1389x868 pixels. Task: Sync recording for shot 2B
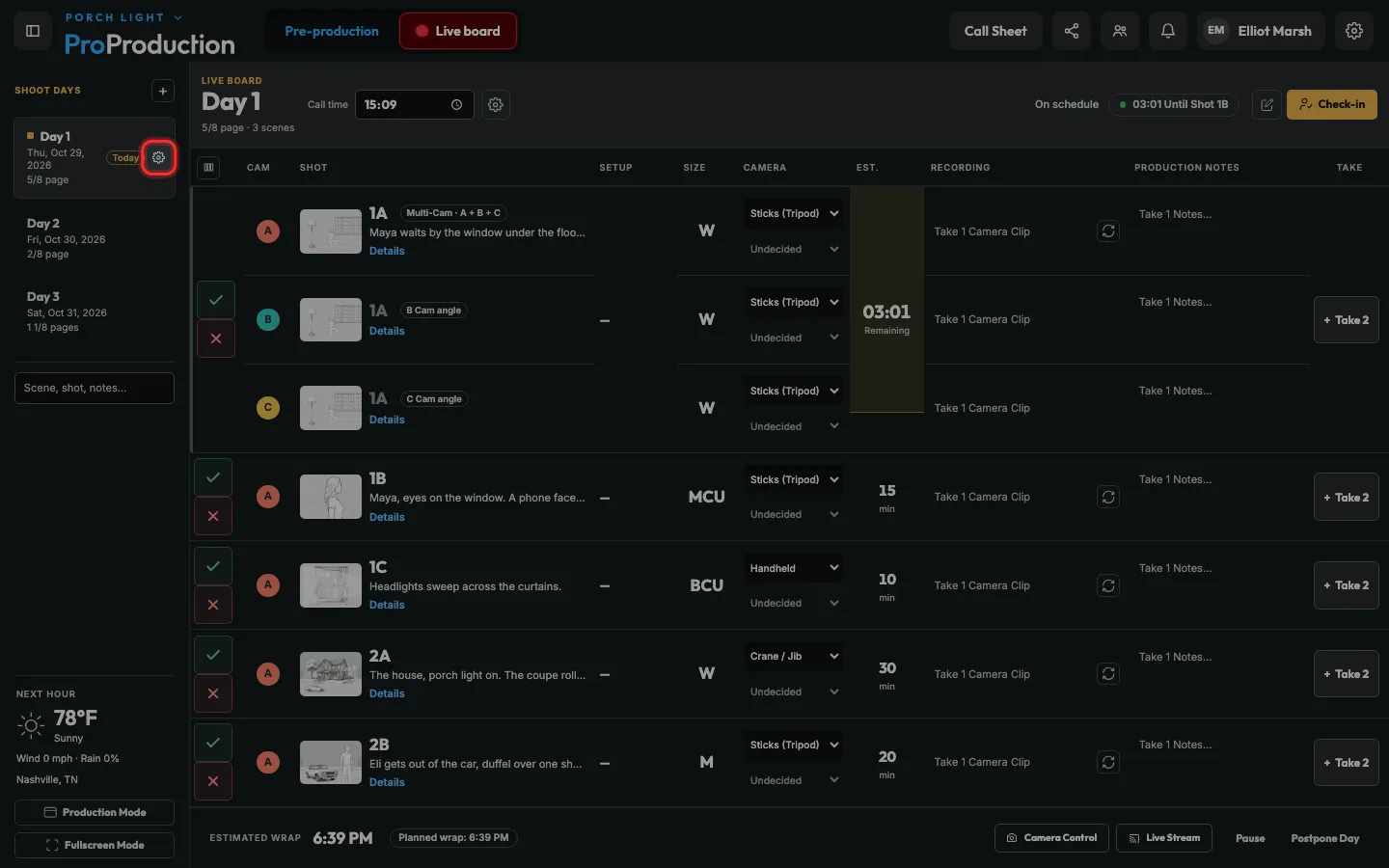coord(1108,762)
